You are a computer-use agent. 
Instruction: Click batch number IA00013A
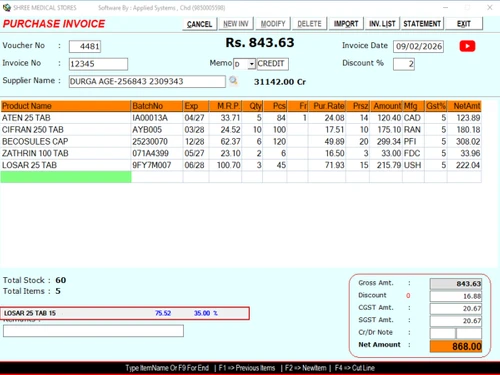click(x=150, y=118)
